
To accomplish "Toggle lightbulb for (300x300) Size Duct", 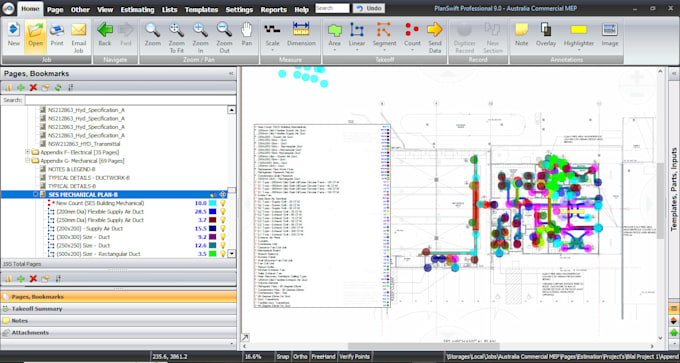I will (x=223, y=237).
